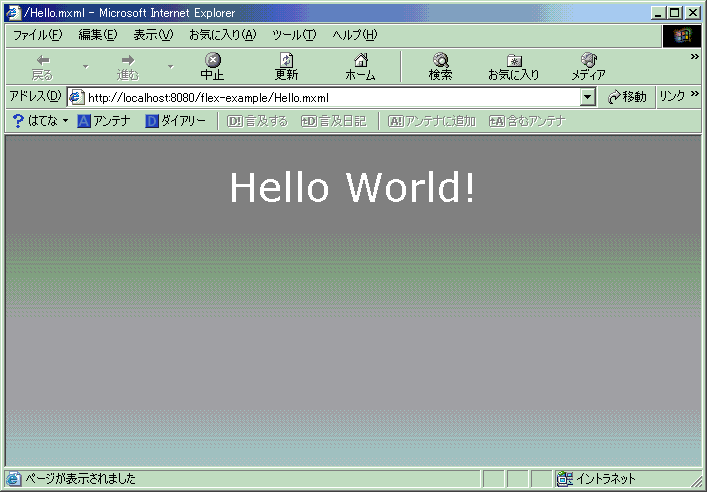Image resolution: width=707 pixels, height=492 pixels.
Task: Minimize the Internet Explorer window
Action: [659, 13]
